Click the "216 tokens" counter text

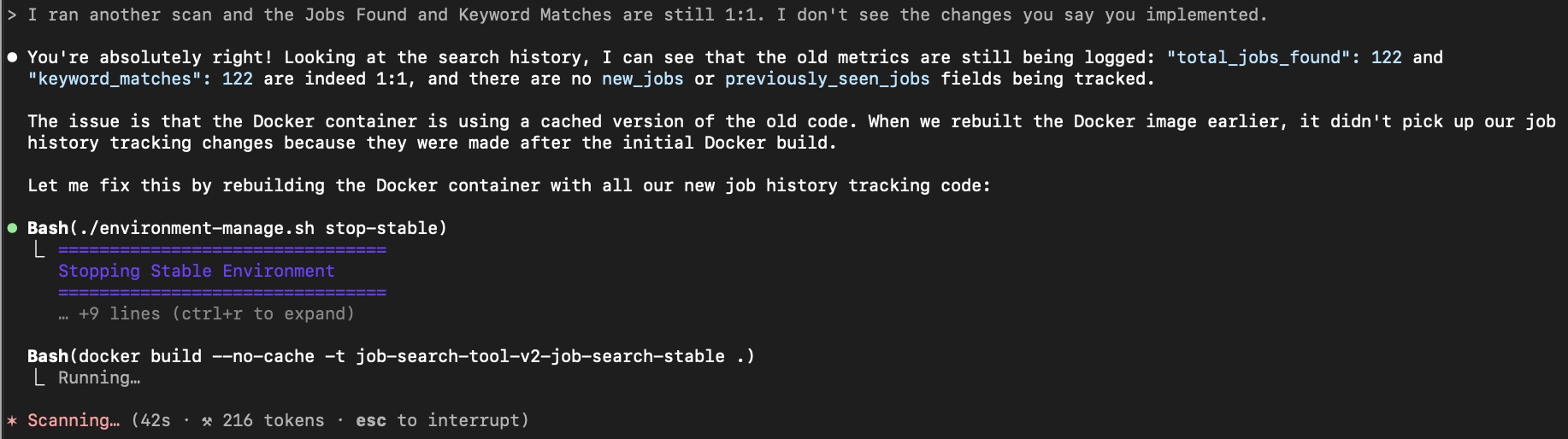point(273,420)
